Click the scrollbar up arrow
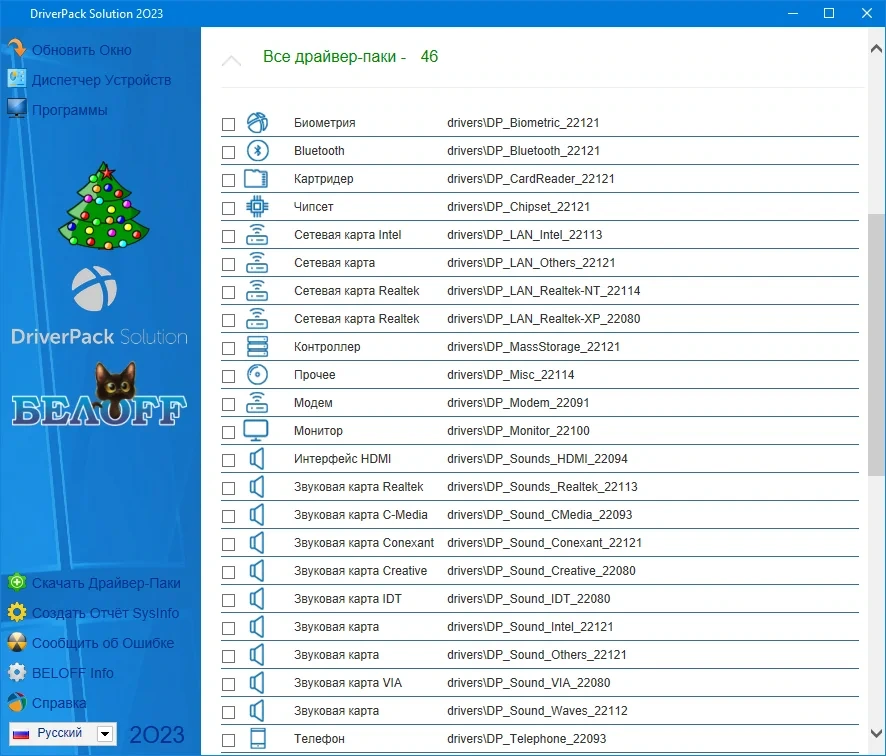This screenshot has height=756, width=886. [x=876, y=49]
